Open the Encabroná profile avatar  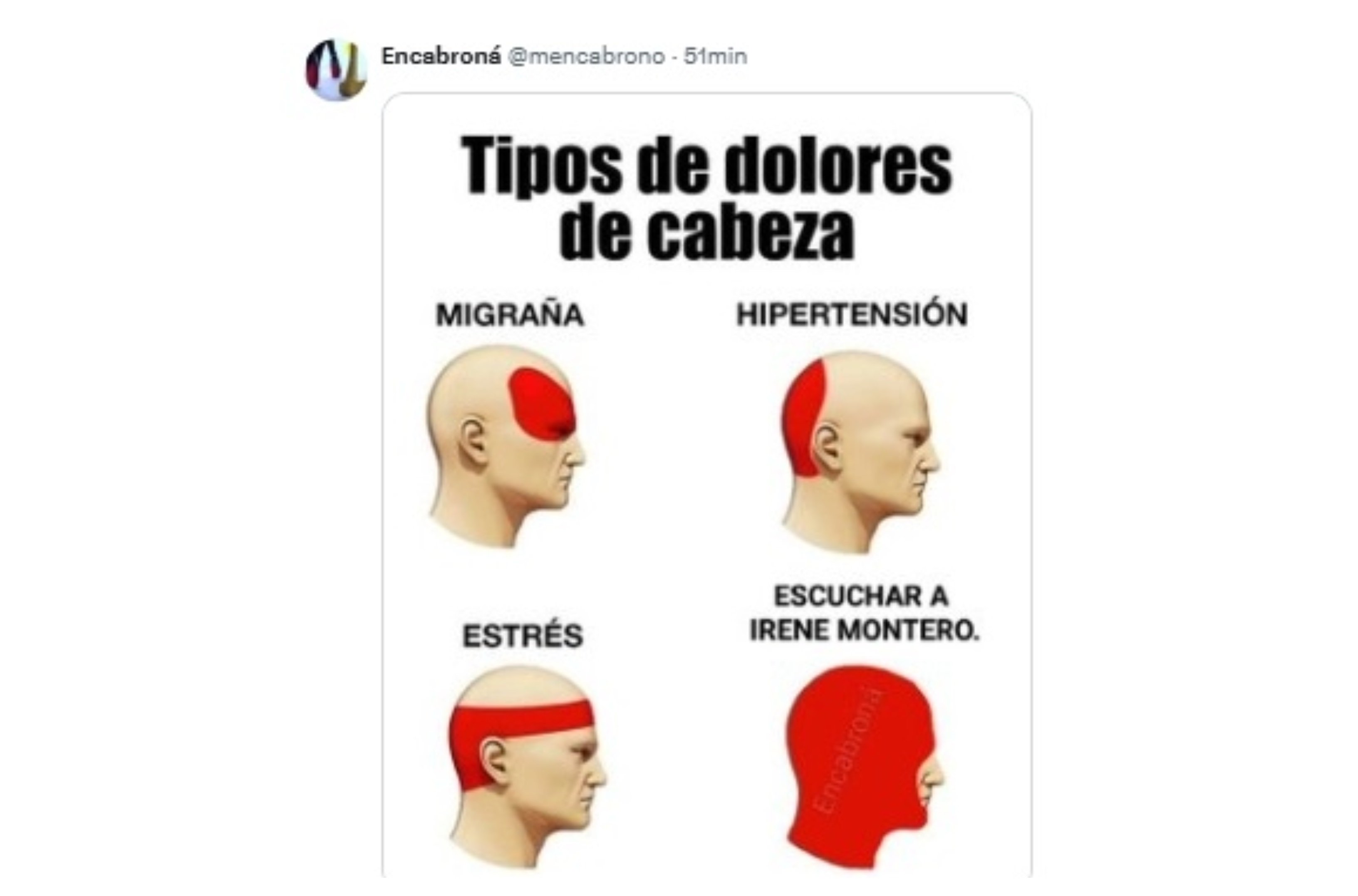click(336, 70)
